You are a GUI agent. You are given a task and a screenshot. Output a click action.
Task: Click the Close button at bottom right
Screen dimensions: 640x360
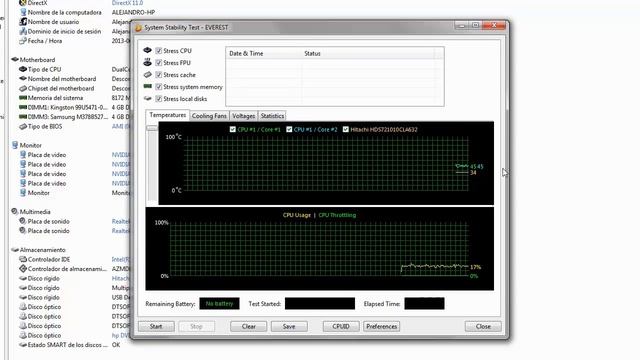coord(483,327)
